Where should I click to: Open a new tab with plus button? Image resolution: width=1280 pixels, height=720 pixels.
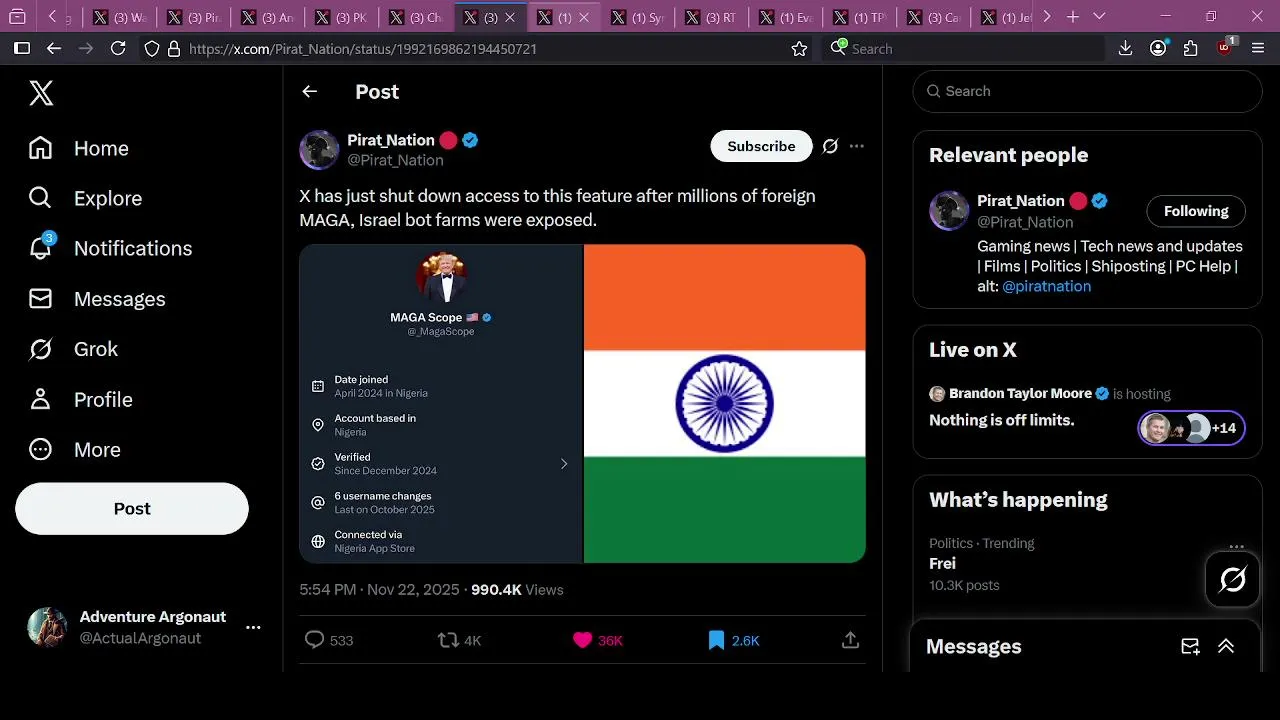[x=1073, y=17]
